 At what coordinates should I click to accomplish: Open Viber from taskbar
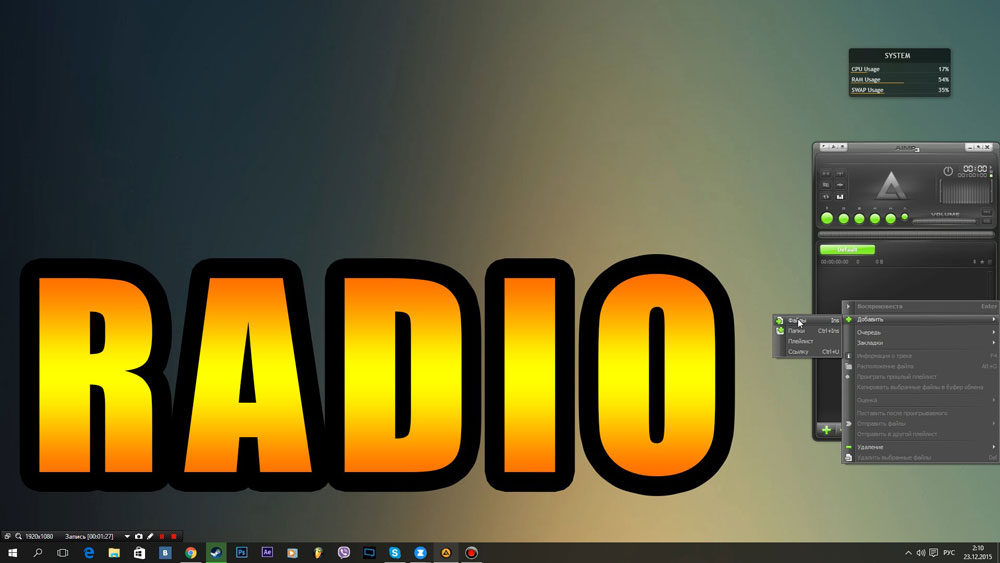(344, 553)
